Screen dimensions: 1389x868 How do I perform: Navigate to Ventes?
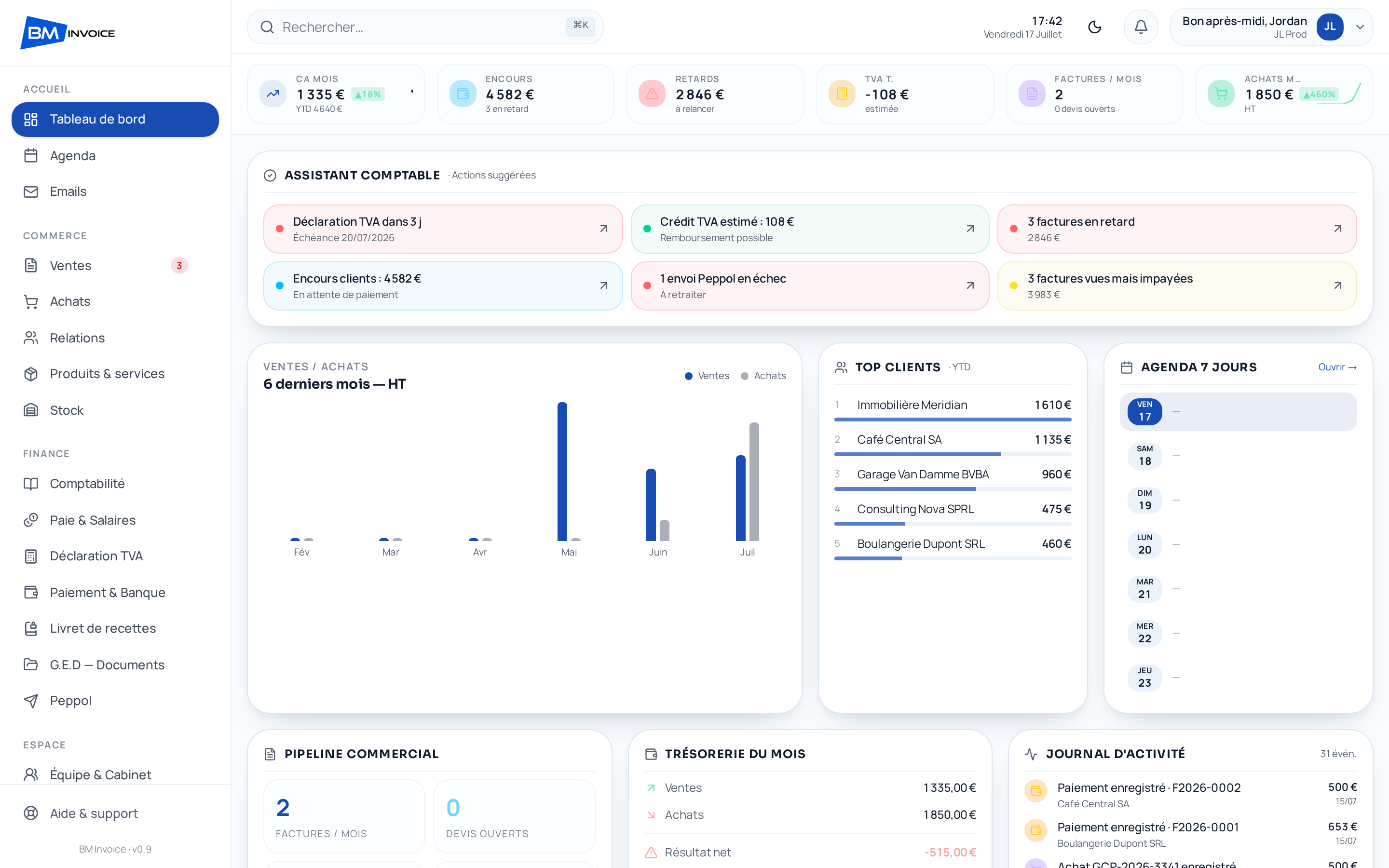(115, 265)
